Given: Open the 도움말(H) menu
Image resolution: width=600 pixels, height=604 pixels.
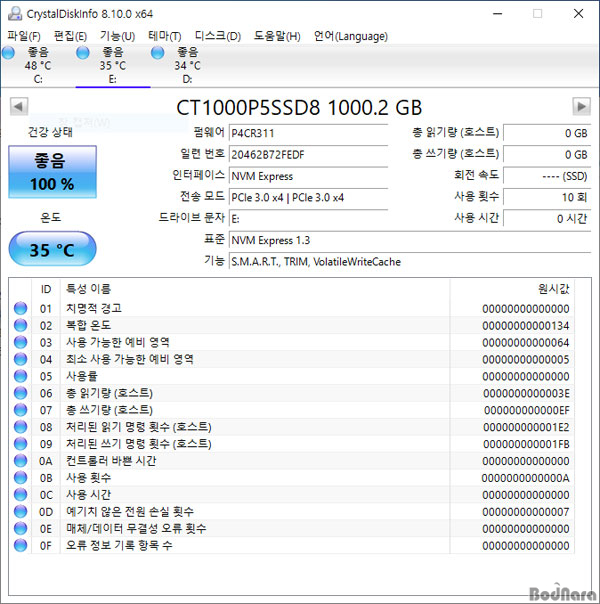Looking at the screenshot, I should pyautogui.click(x=277, y=36).
